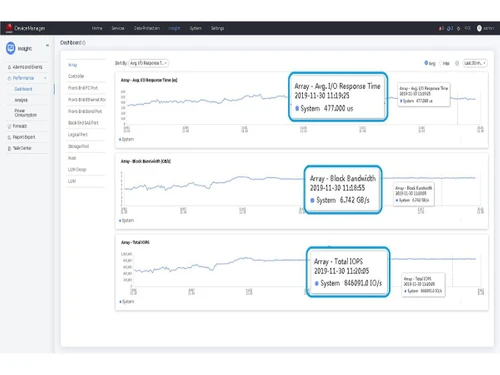Click the info icon next to Dashboard title
This screenshot has height=375, width=500.
[x=84, y=43]
